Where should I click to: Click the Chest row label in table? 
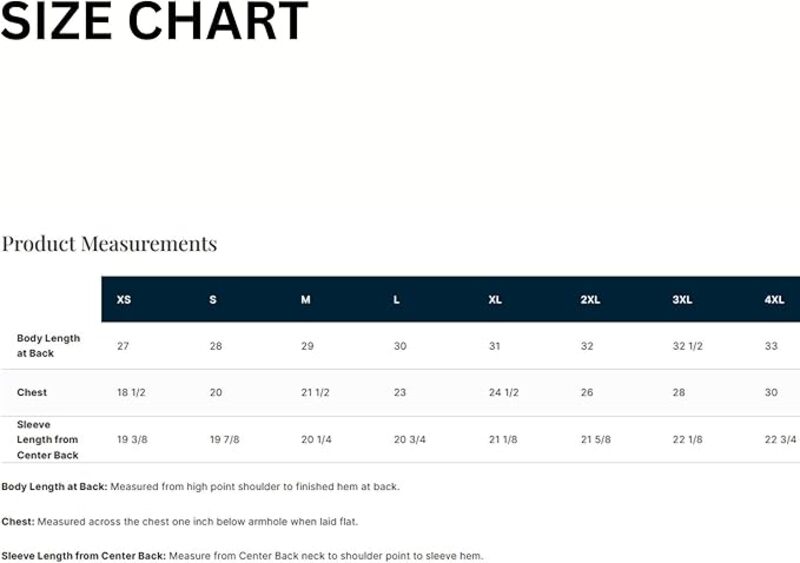(32, 393)
